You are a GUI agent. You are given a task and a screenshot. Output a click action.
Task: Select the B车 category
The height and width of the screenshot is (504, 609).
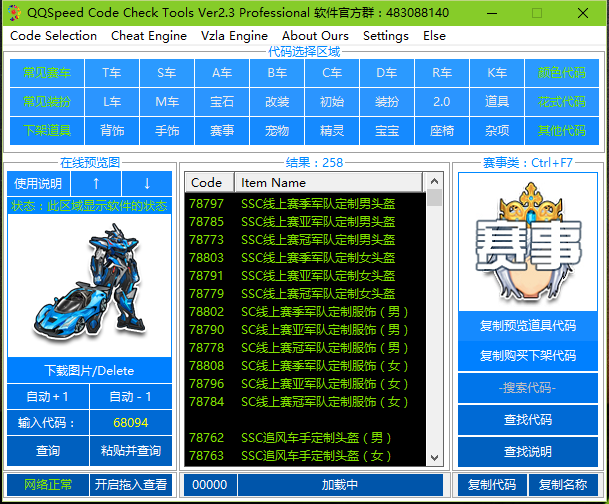277,73
